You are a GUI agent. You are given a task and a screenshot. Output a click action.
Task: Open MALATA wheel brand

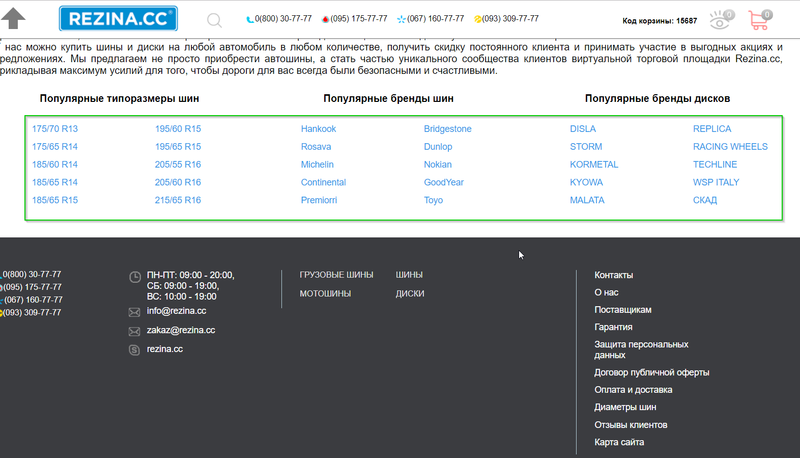587,200
